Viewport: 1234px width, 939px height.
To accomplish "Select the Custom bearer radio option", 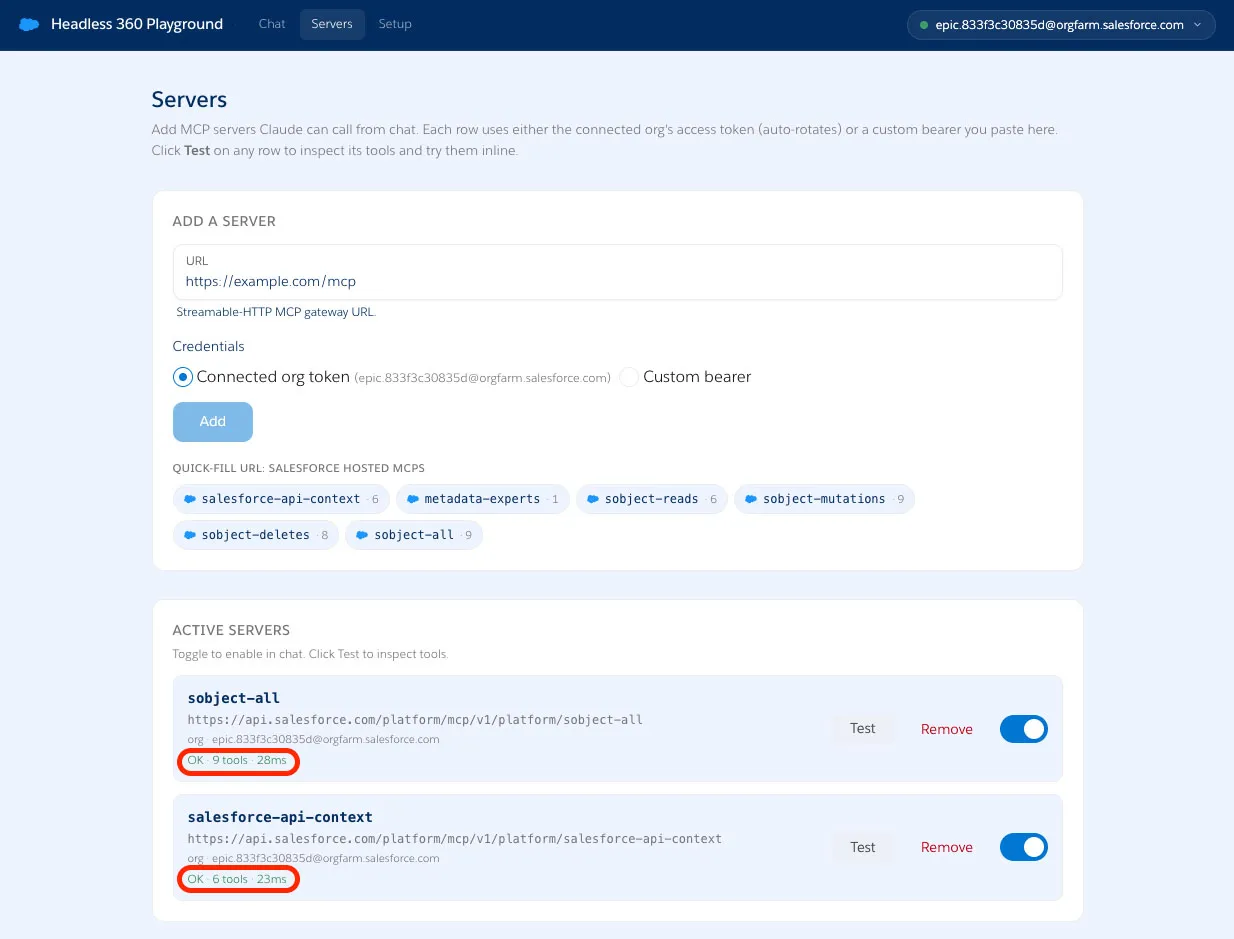I will [x=628, y=377].
